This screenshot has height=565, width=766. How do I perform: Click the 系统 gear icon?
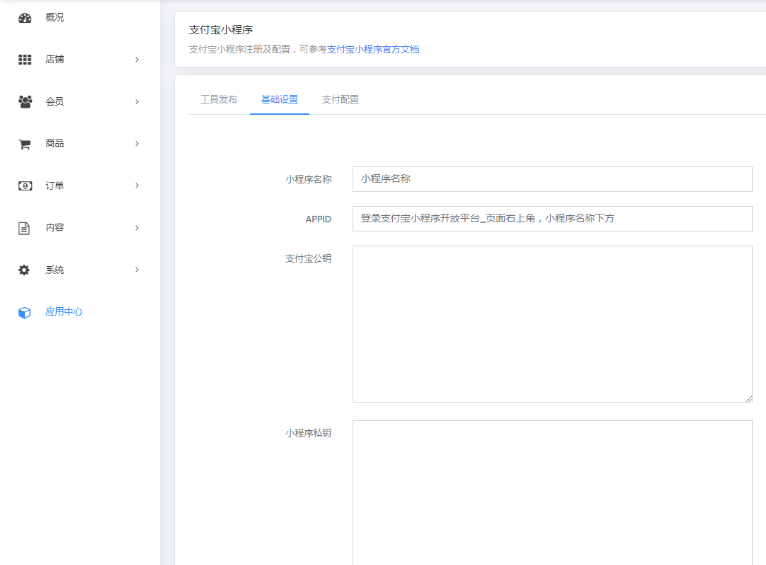[25, 270]
